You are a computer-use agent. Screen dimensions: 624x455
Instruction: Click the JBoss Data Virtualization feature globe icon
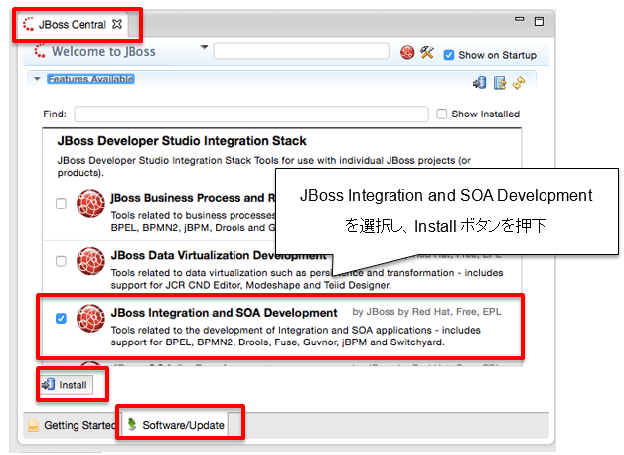[91, 261]
